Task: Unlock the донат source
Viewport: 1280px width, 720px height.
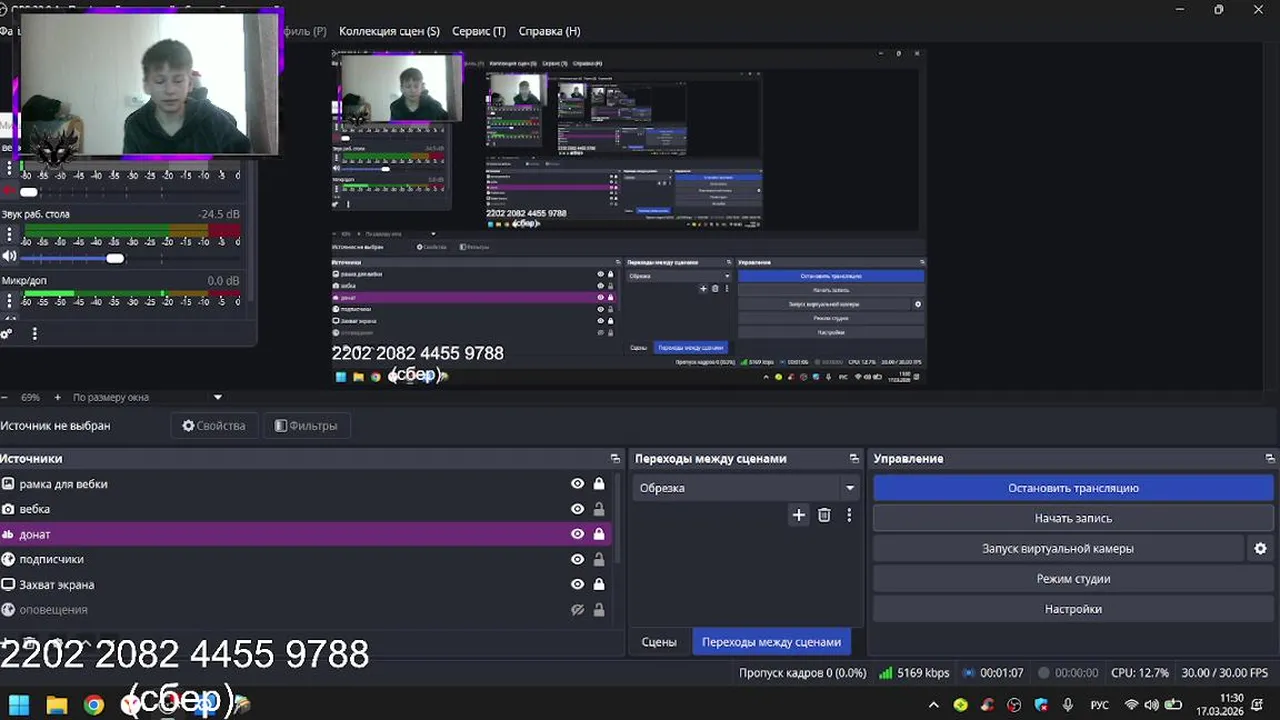Action: tap(599, 534)
